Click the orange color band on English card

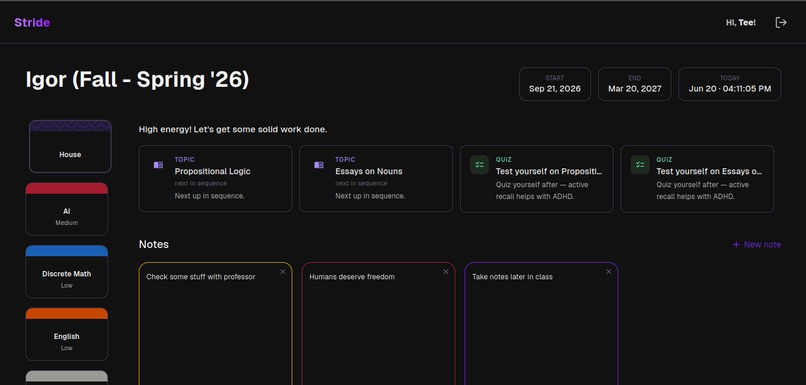[66, 314]
